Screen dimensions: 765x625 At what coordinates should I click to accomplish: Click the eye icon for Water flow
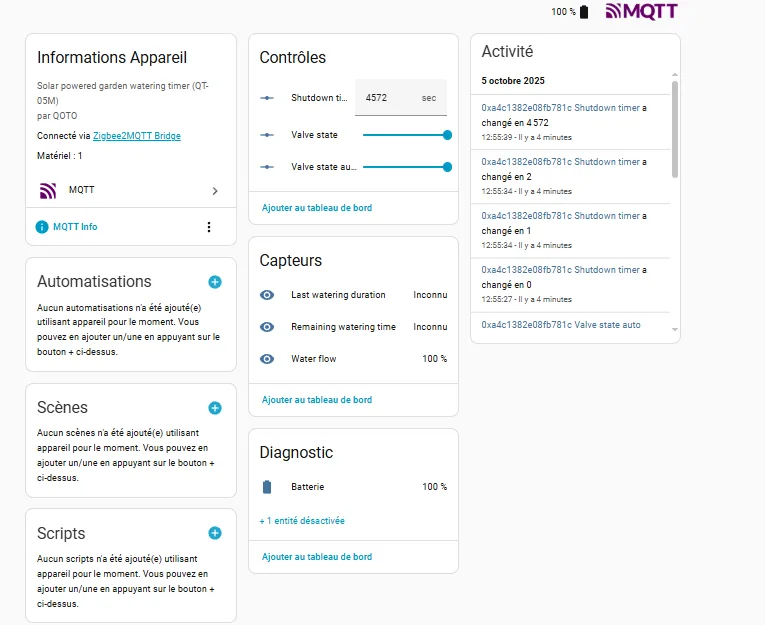(267, 359)
